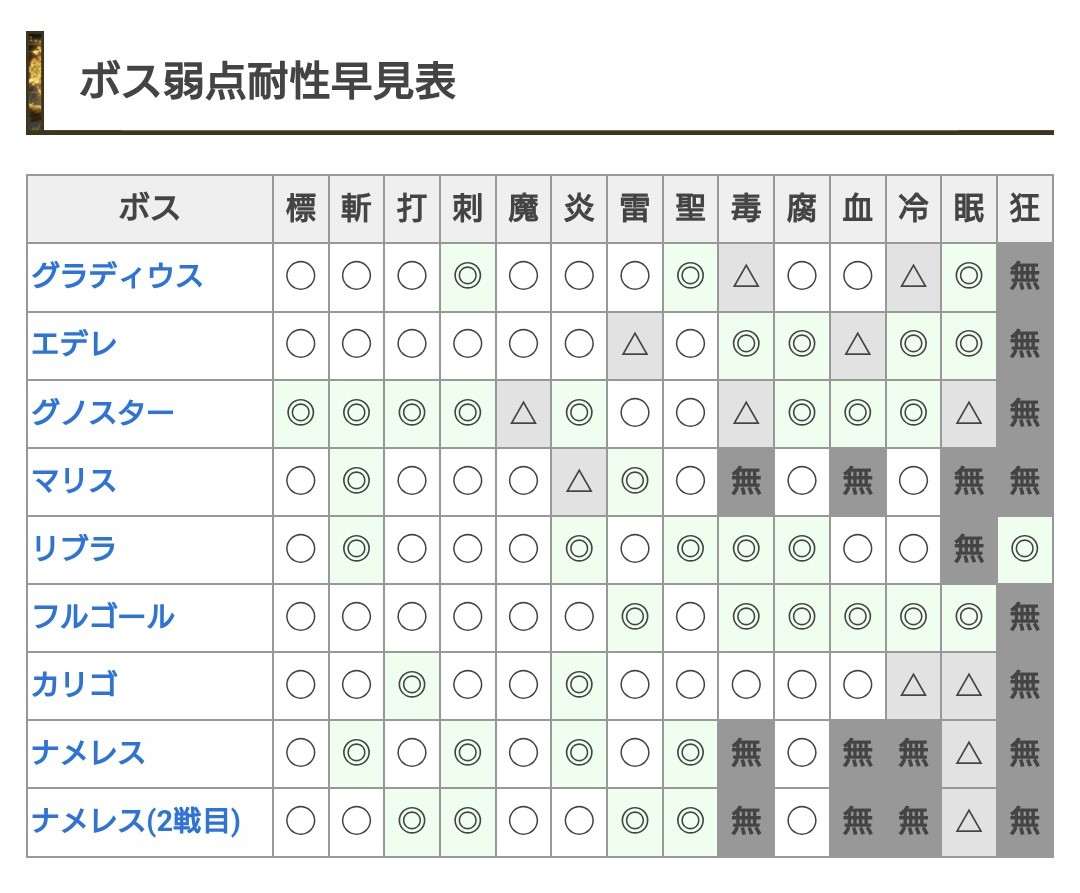This screenshot has width=1080, height=893.
Task: Click the ボス column header
Action: pyautogui.click(x=150, y=208)
